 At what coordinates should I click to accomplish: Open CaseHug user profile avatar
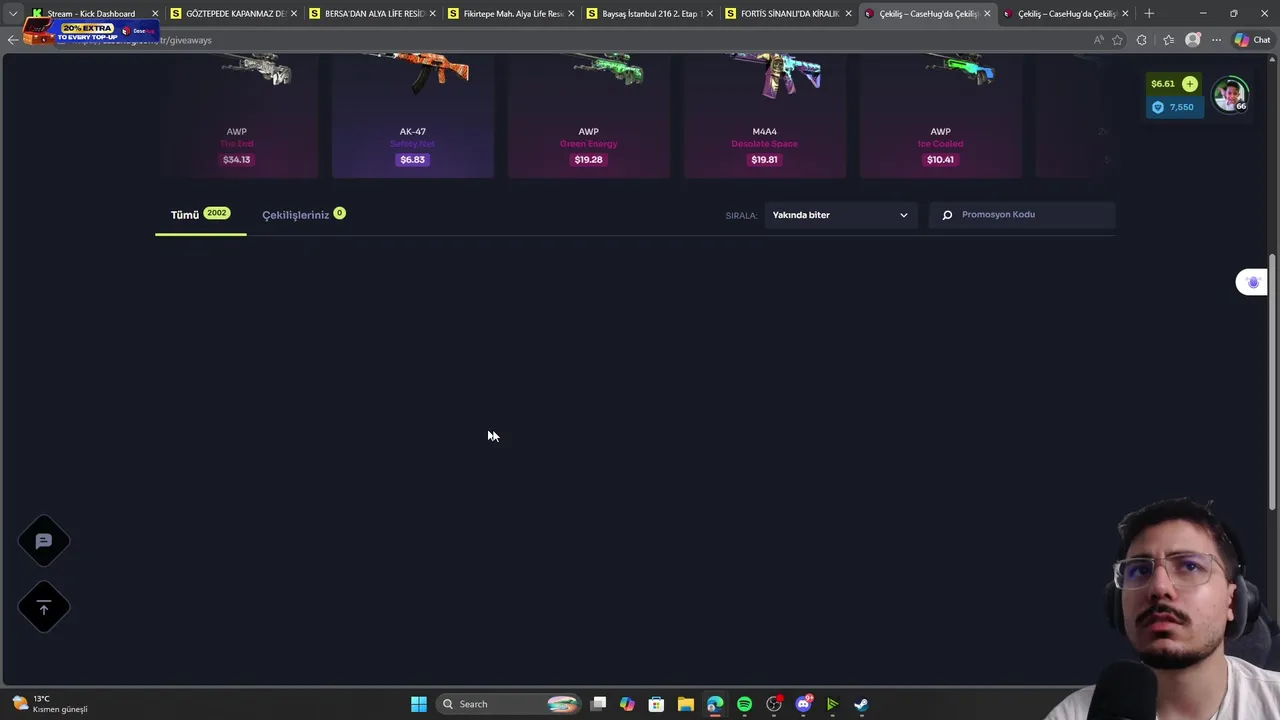coord(1230,95)
